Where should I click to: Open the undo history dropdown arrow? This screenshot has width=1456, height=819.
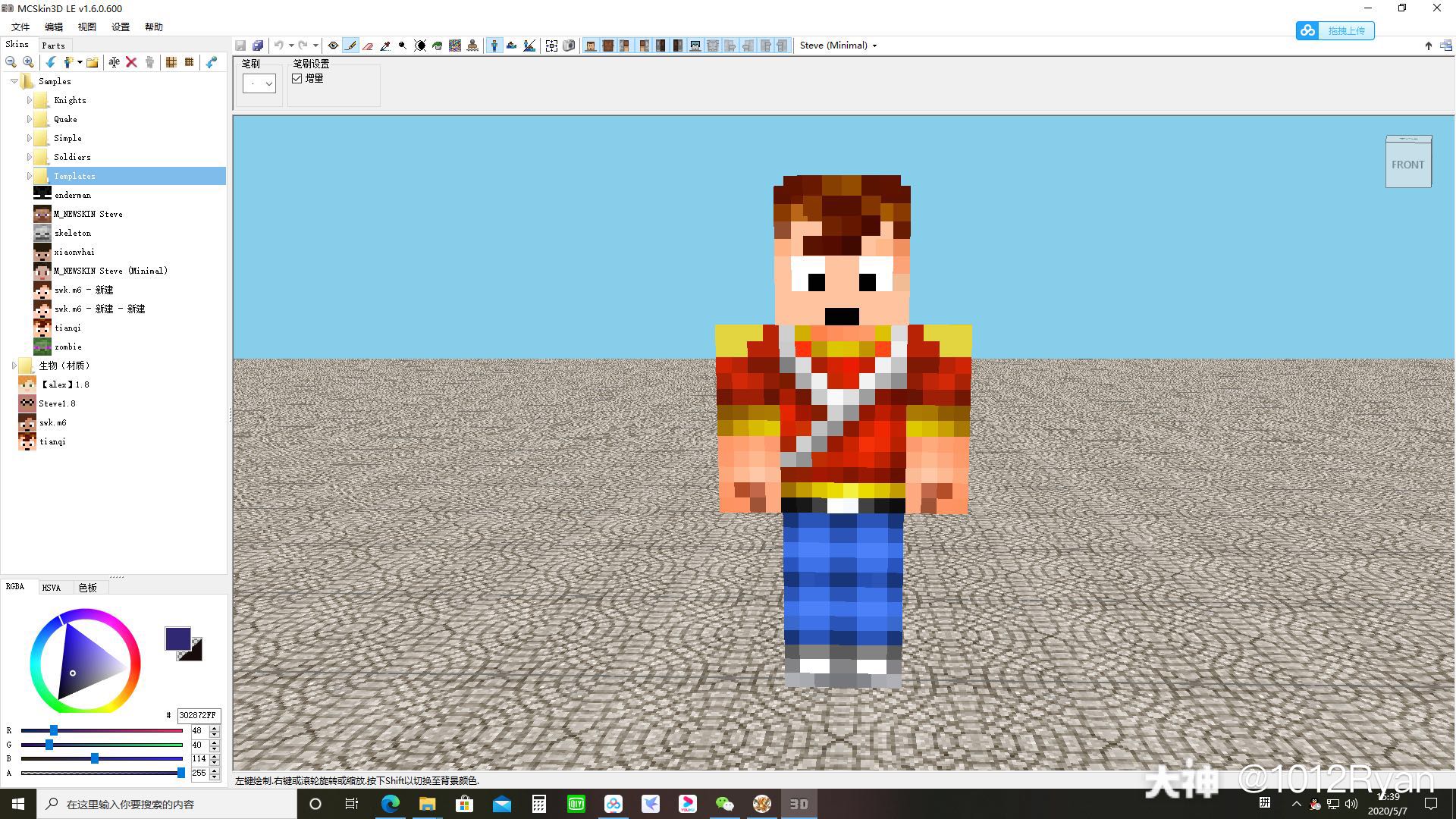291,45
